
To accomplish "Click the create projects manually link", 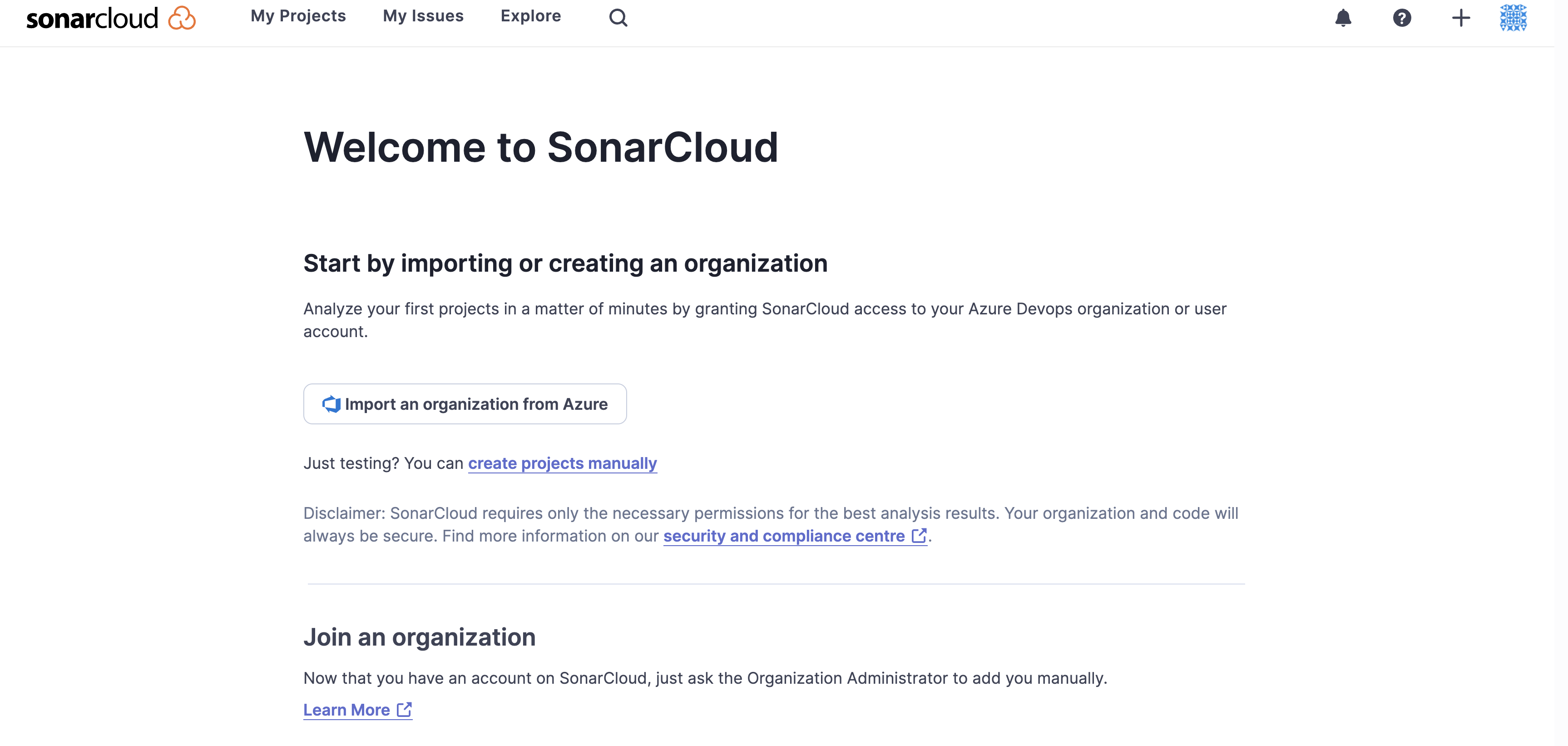I will (x=562, y=463).
